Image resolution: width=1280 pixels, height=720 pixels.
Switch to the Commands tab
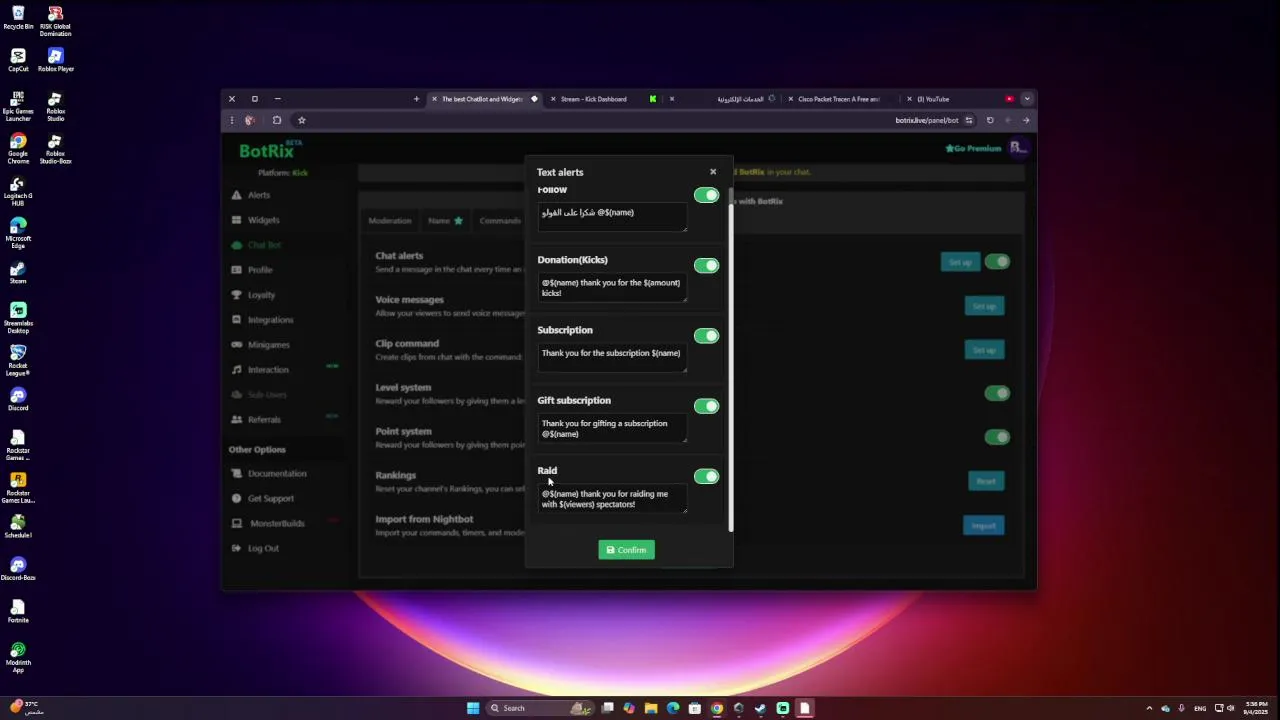coord(500,221)
